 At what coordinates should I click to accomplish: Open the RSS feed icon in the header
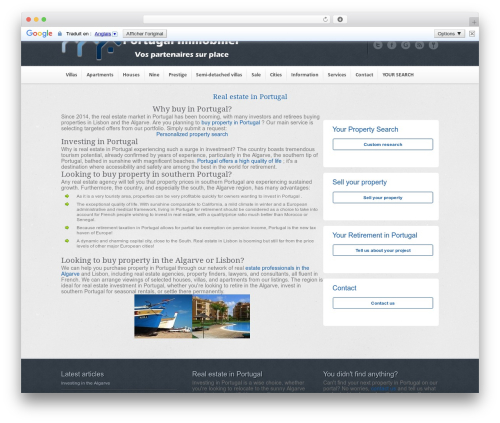419,45
